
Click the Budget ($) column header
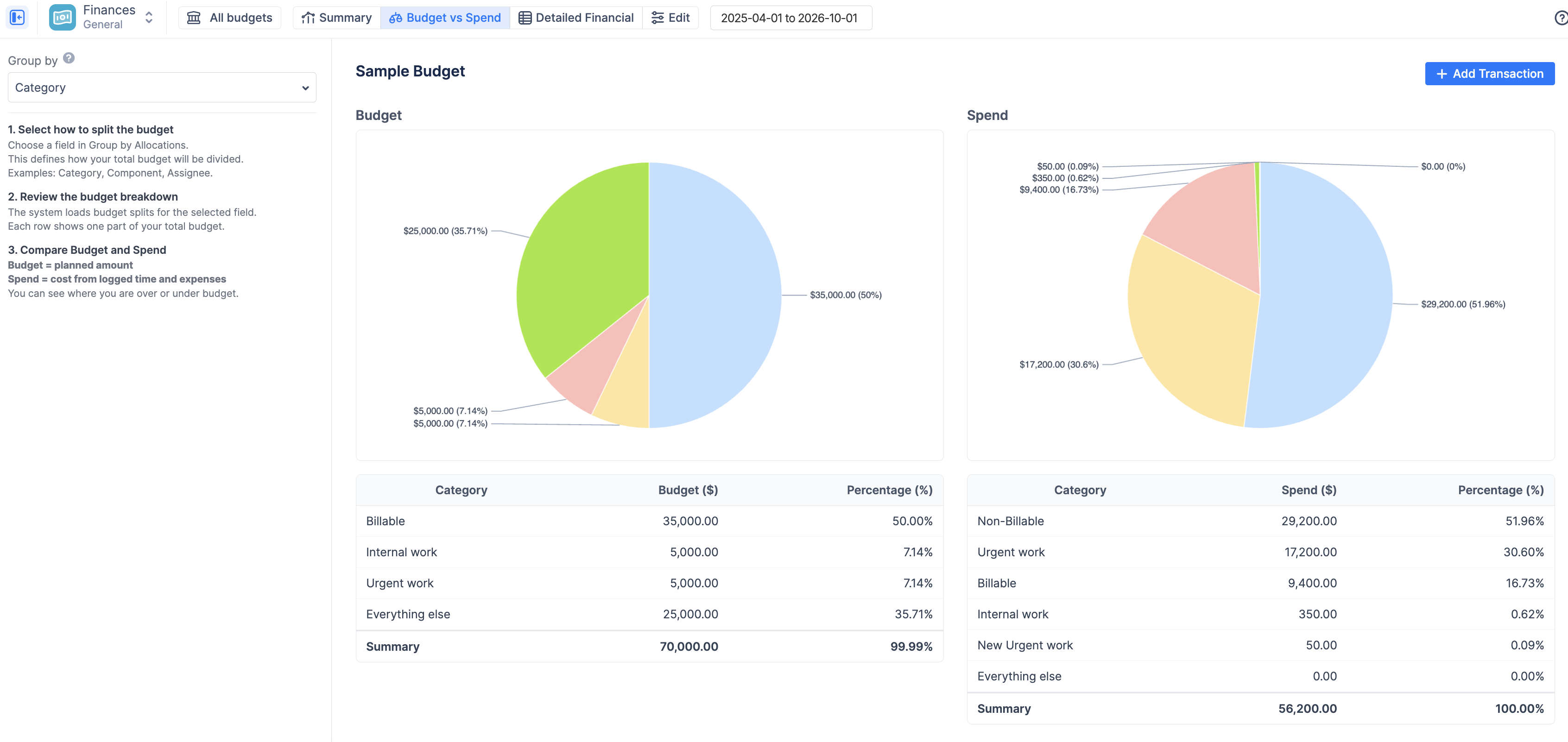point(688,490)
